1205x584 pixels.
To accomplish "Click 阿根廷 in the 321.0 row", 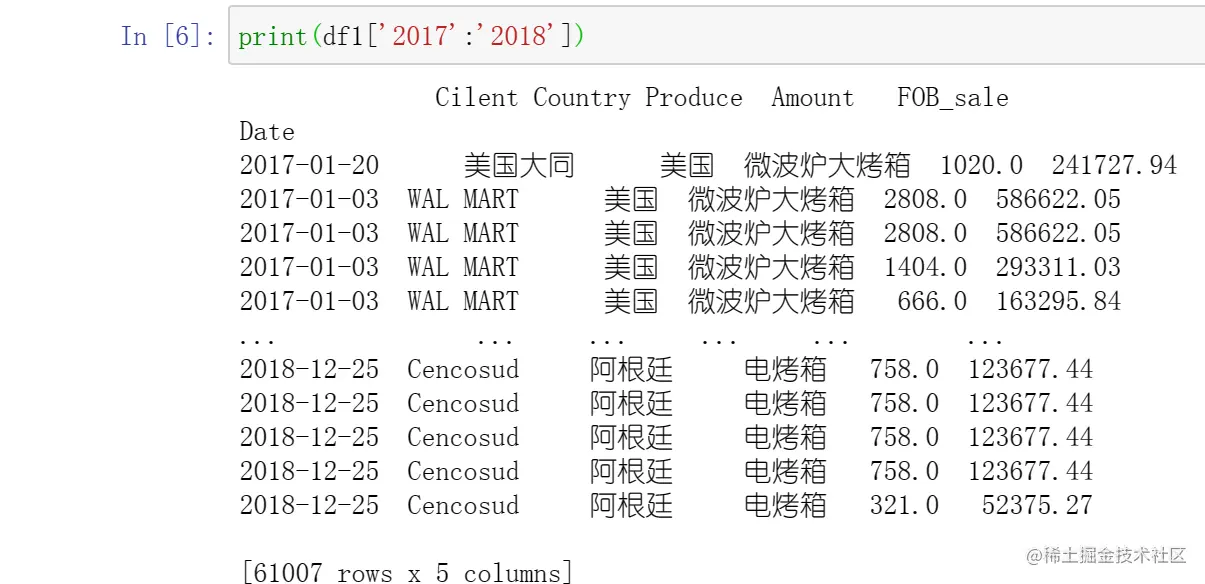I will click(x=631, y=506).
